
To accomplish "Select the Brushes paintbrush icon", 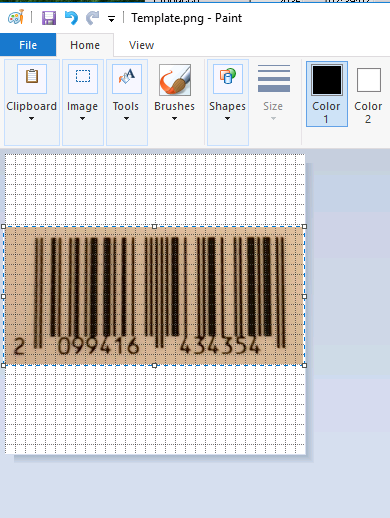I will (175, 80).
